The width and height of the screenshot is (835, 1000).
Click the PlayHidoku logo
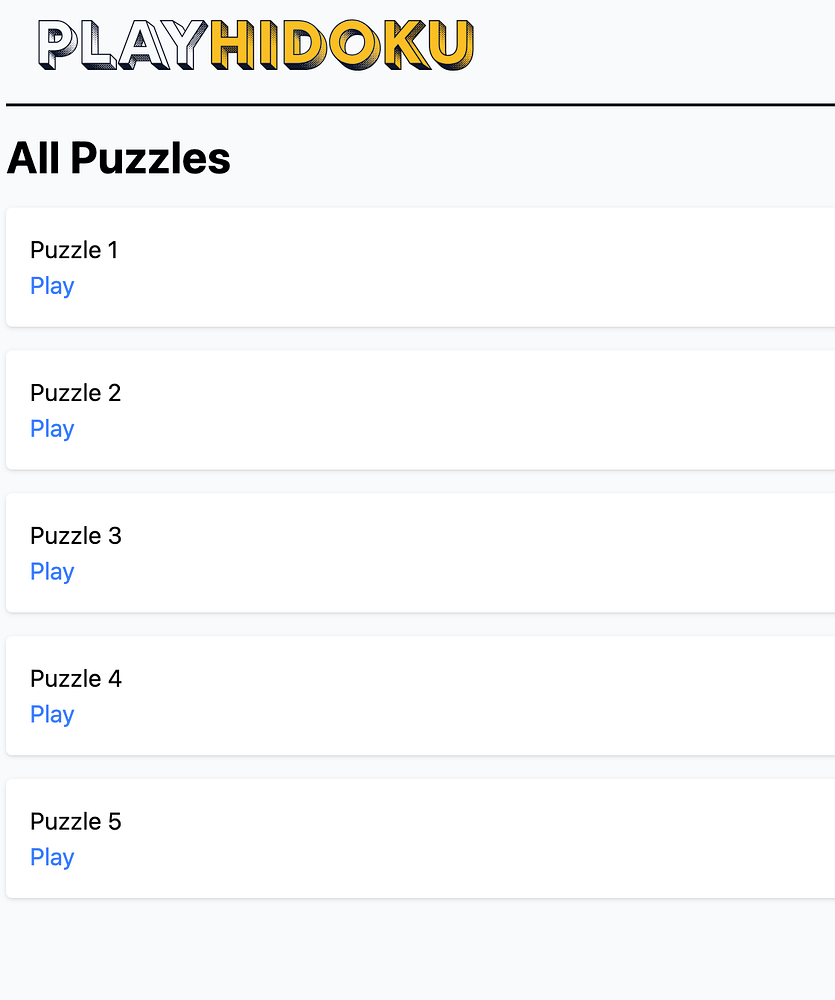[256, 46]
